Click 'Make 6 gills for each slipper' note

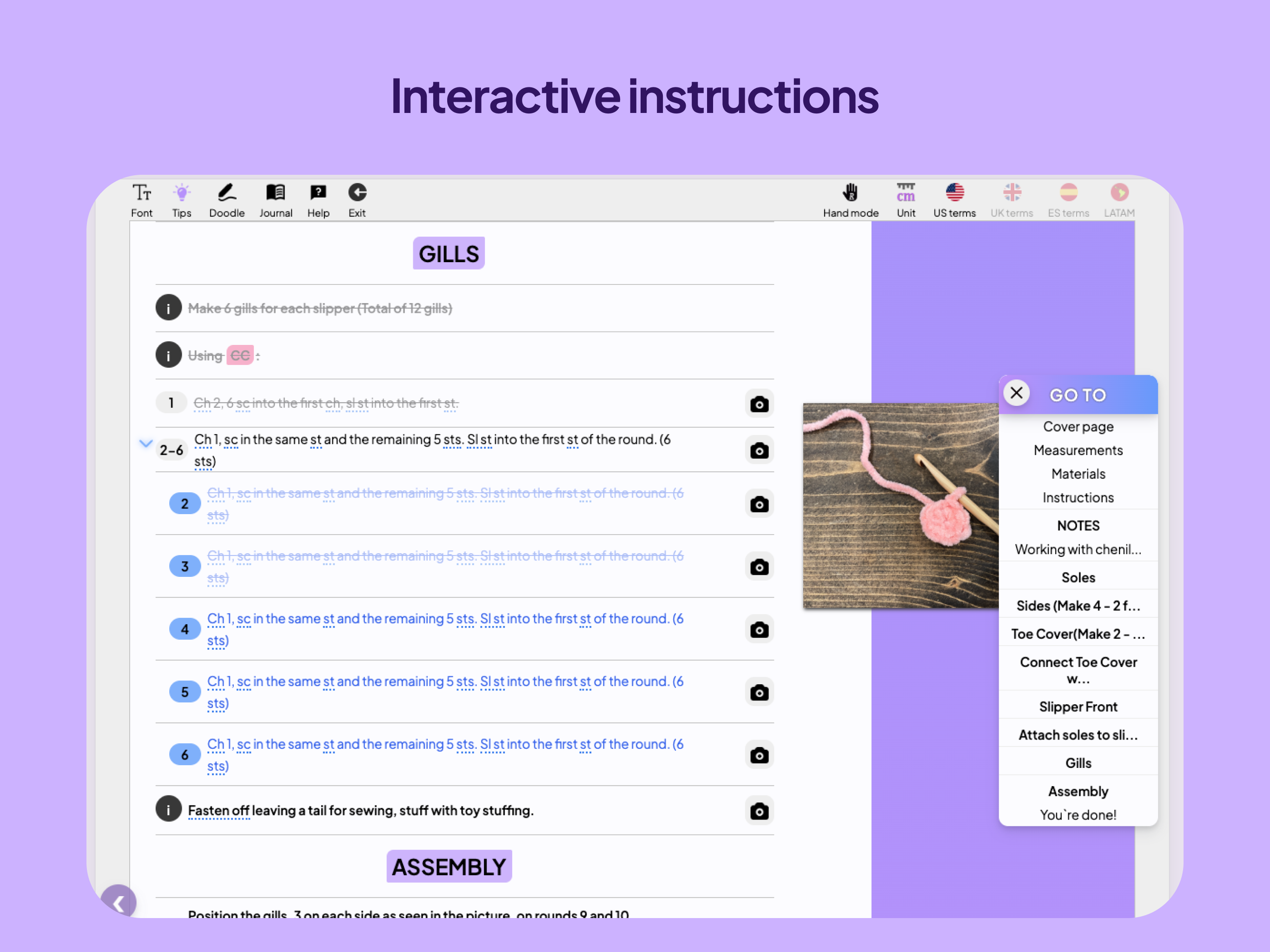[320, 308]
